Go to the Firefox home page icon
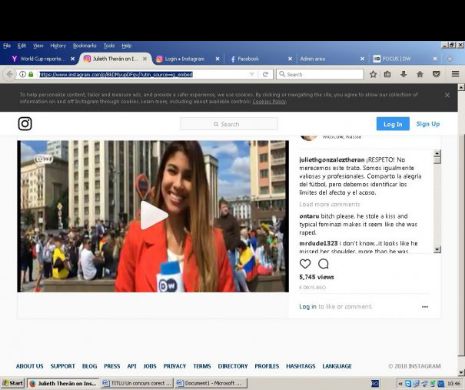This screenshot has width=465, height=390. tap(420, 74)
